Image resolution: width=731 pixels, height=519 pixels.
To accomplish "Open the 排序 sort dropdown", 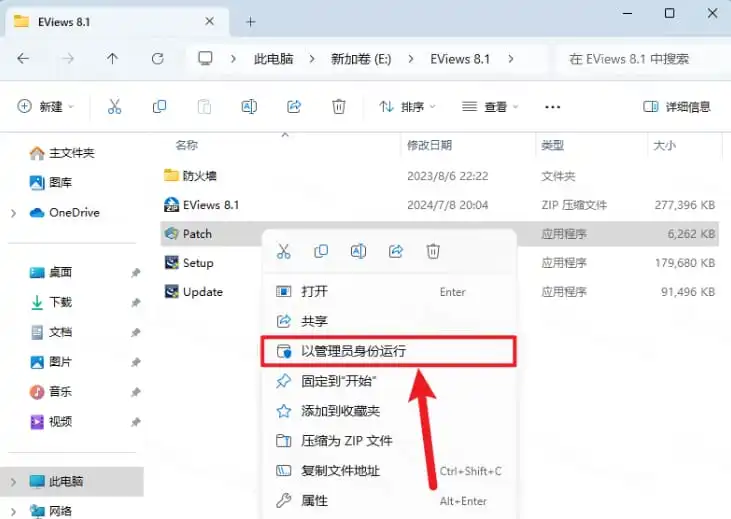I will (x=407, y=107).
